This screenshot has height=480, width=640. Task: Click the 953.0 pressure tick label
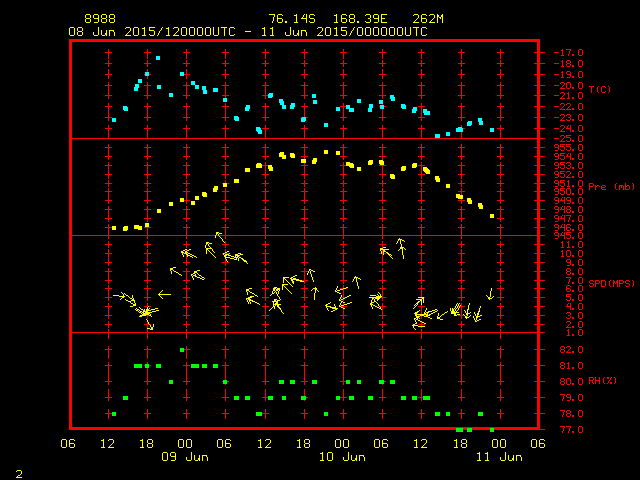[568, 166]
